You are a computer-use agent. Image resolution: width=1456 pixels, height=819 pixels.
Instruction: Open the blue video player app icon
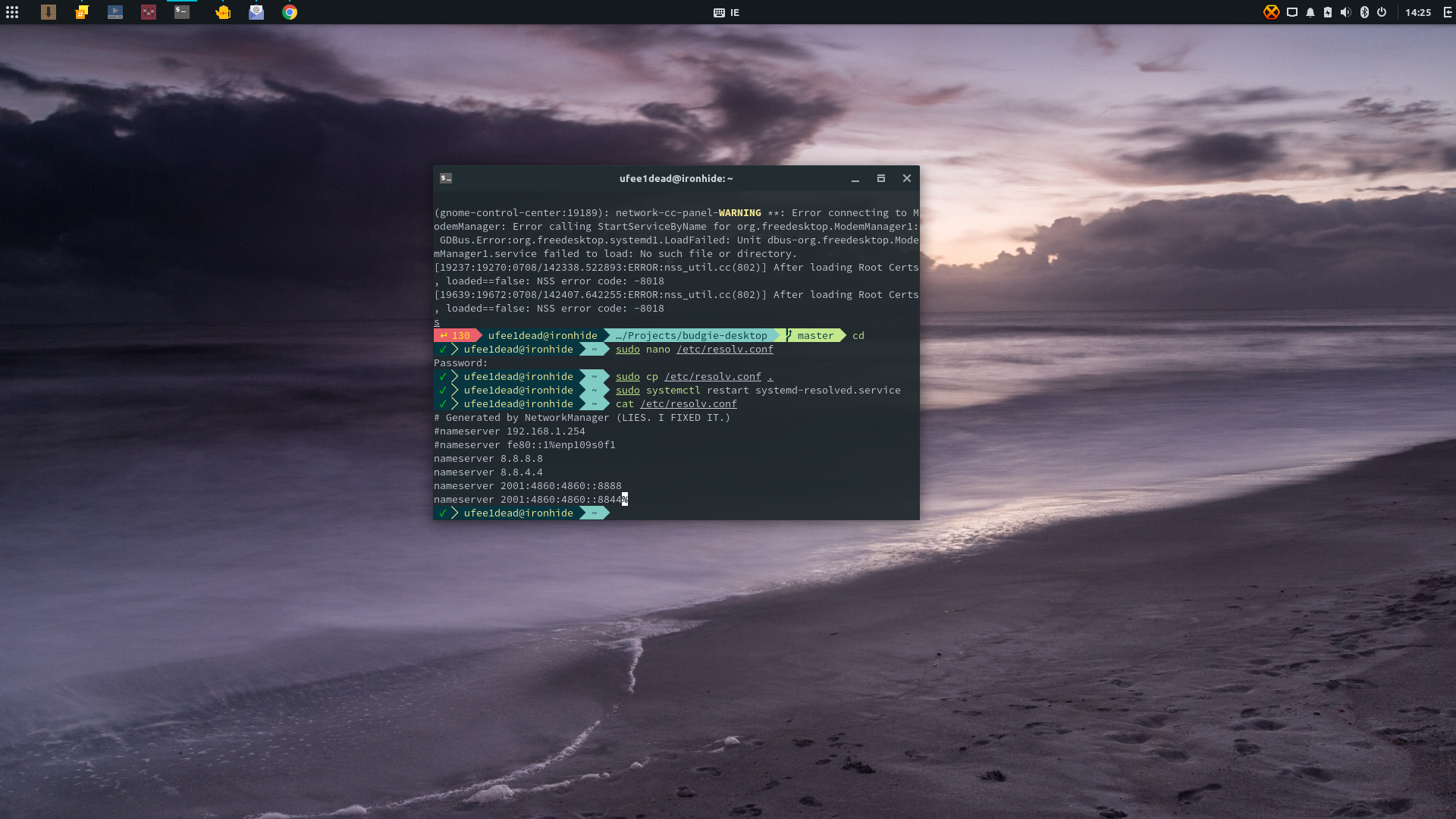115,12
